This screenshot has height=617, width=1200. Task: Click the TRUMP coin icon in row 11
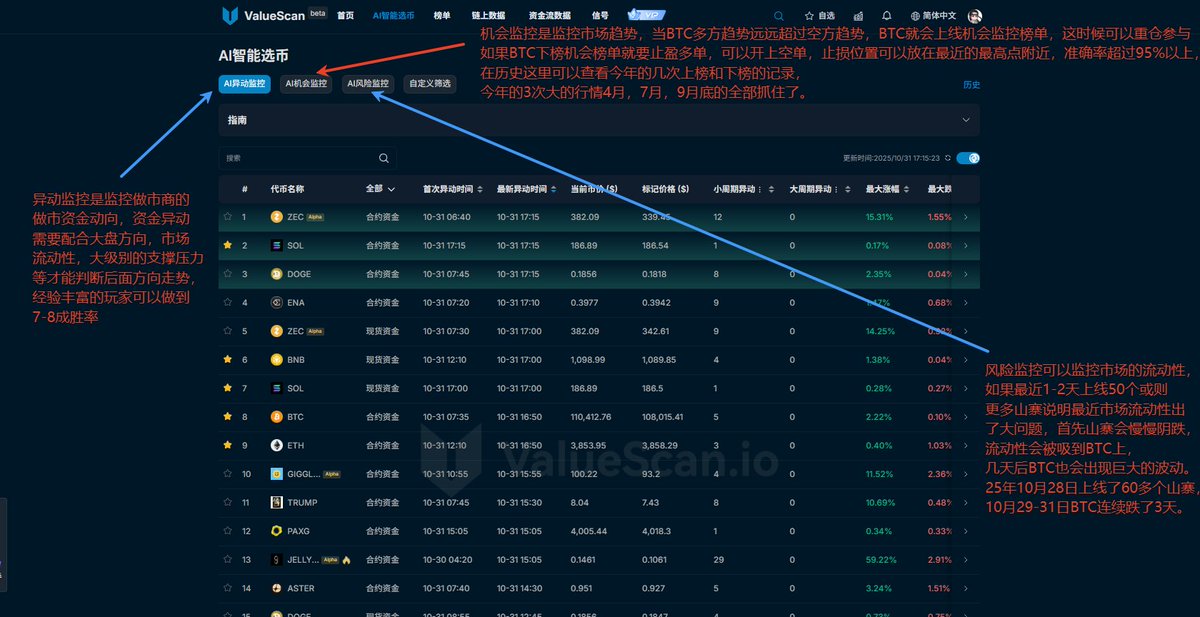[277, 502]
